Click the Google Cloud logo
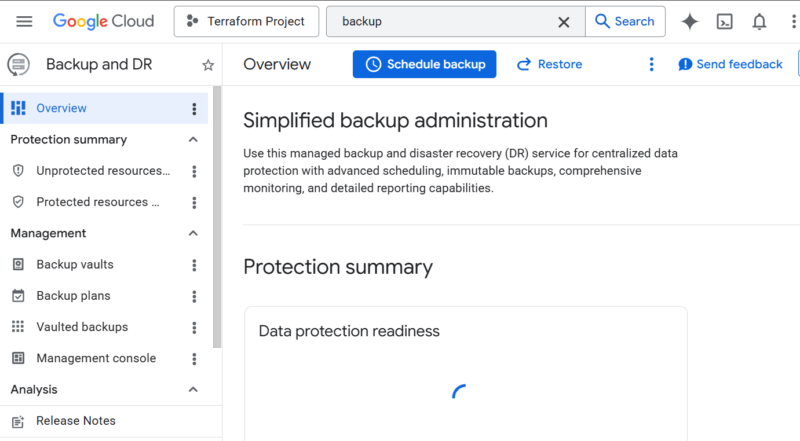The image size is (800, 441). click(104, 21)
